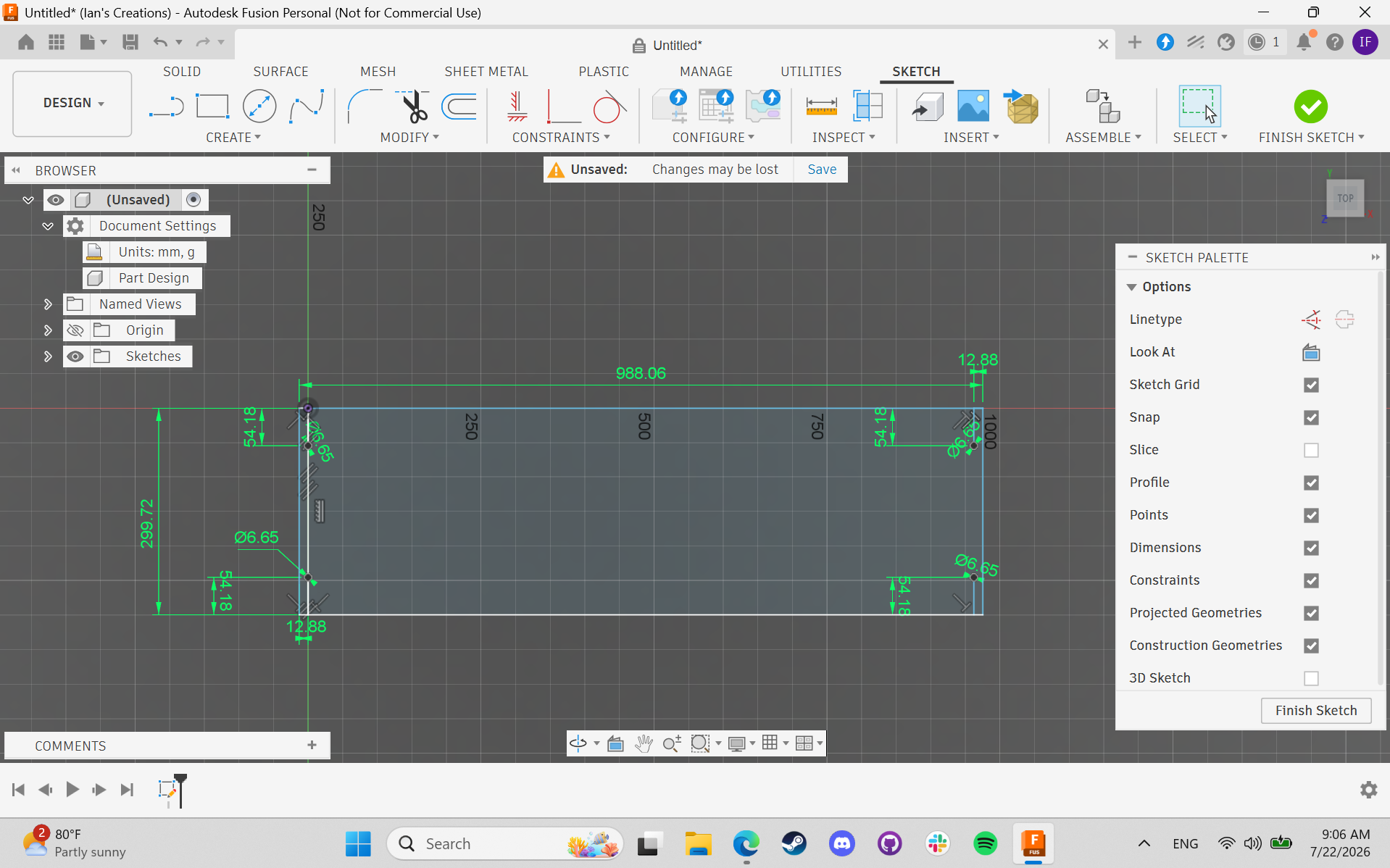1390x868 pixels.
Task: Click the TOP face of ViewCube
Action: [1345, 198]
